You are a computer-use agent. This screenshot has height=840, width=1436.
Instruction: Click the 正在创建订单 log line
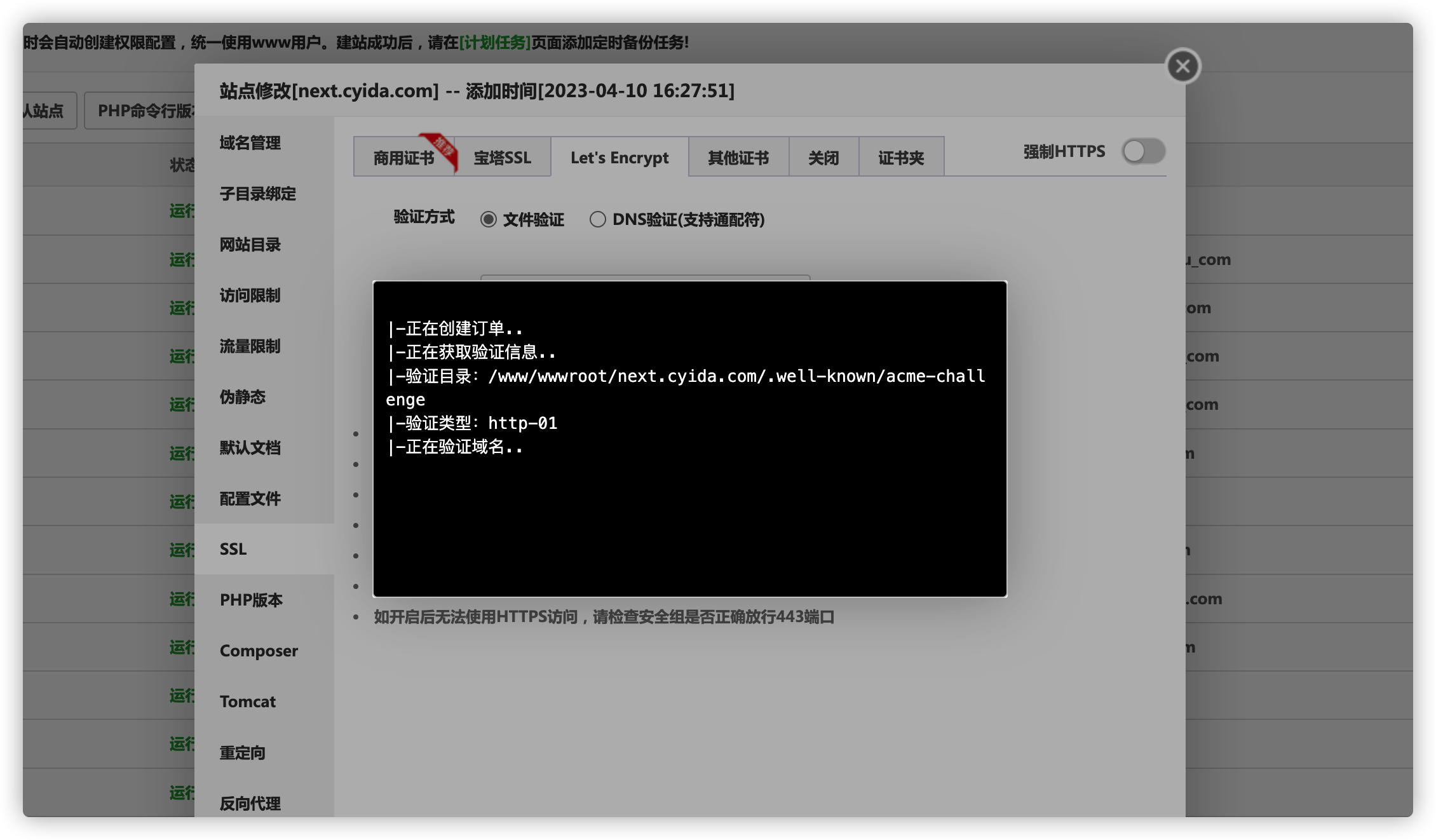pos(455,329)
